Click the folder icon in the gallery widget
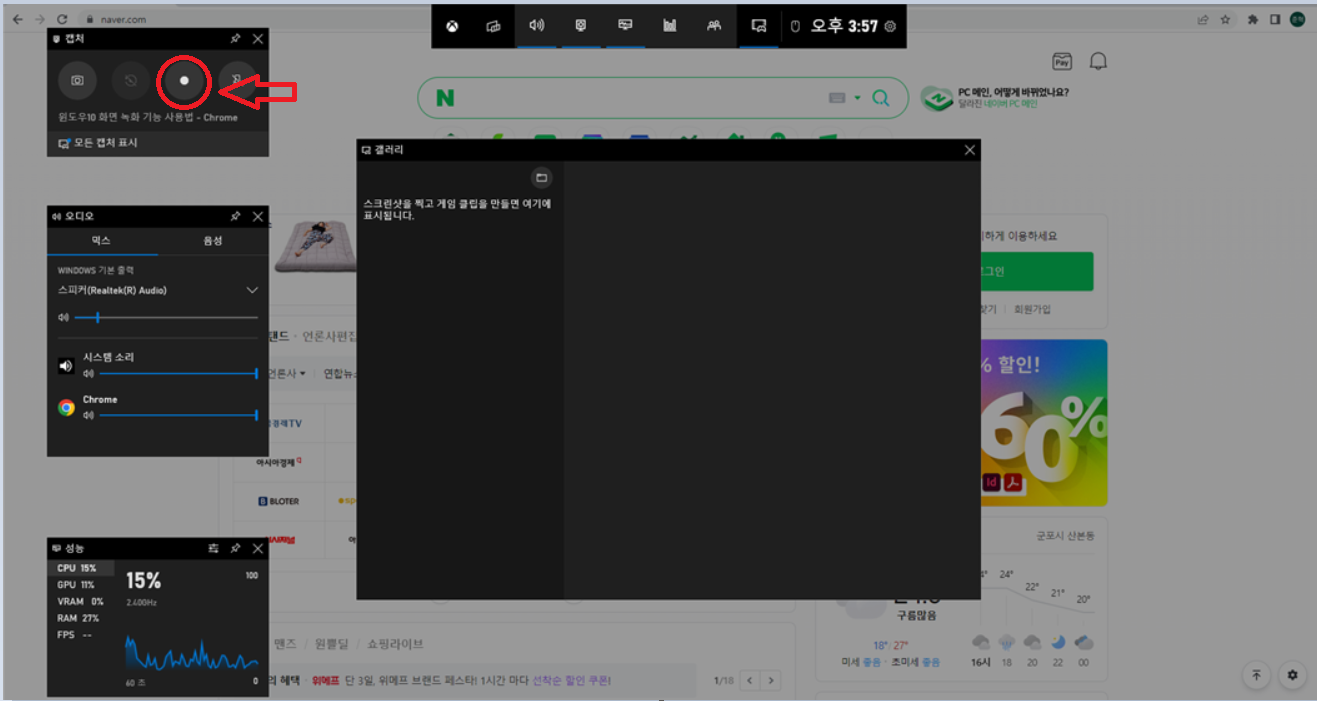 tap(541, 177)
